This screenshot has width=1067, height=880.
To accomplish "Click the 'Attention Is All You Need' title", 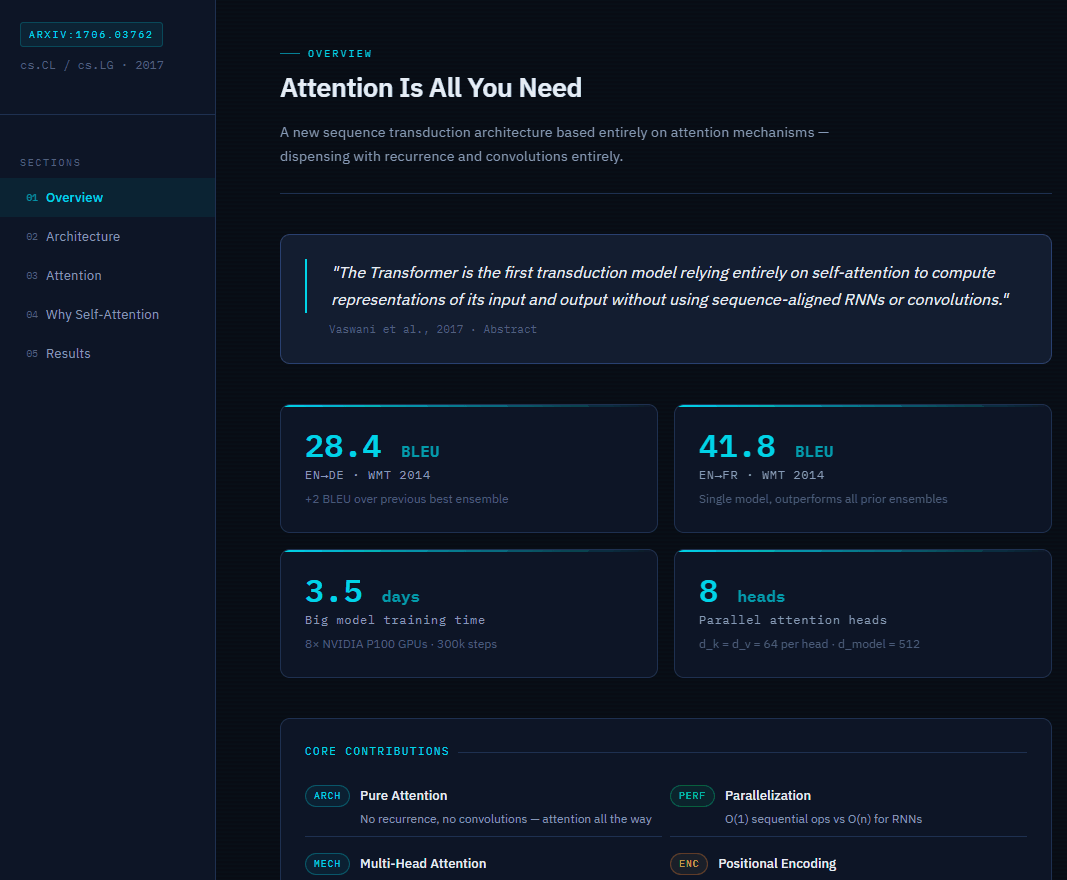I will click(x=431, y=88).
